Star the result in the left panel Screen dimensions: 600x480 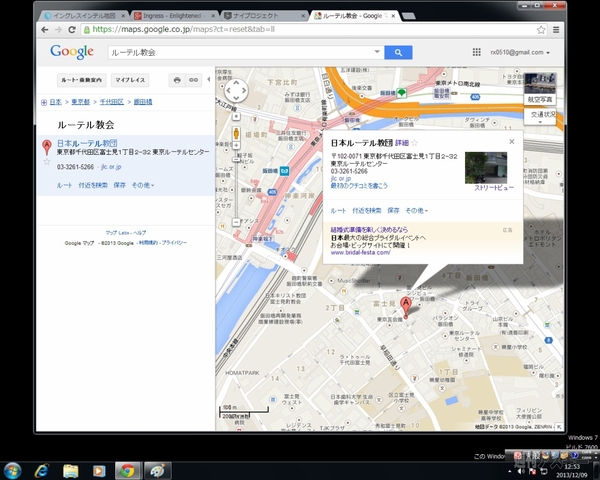click(x=47, y=162)
